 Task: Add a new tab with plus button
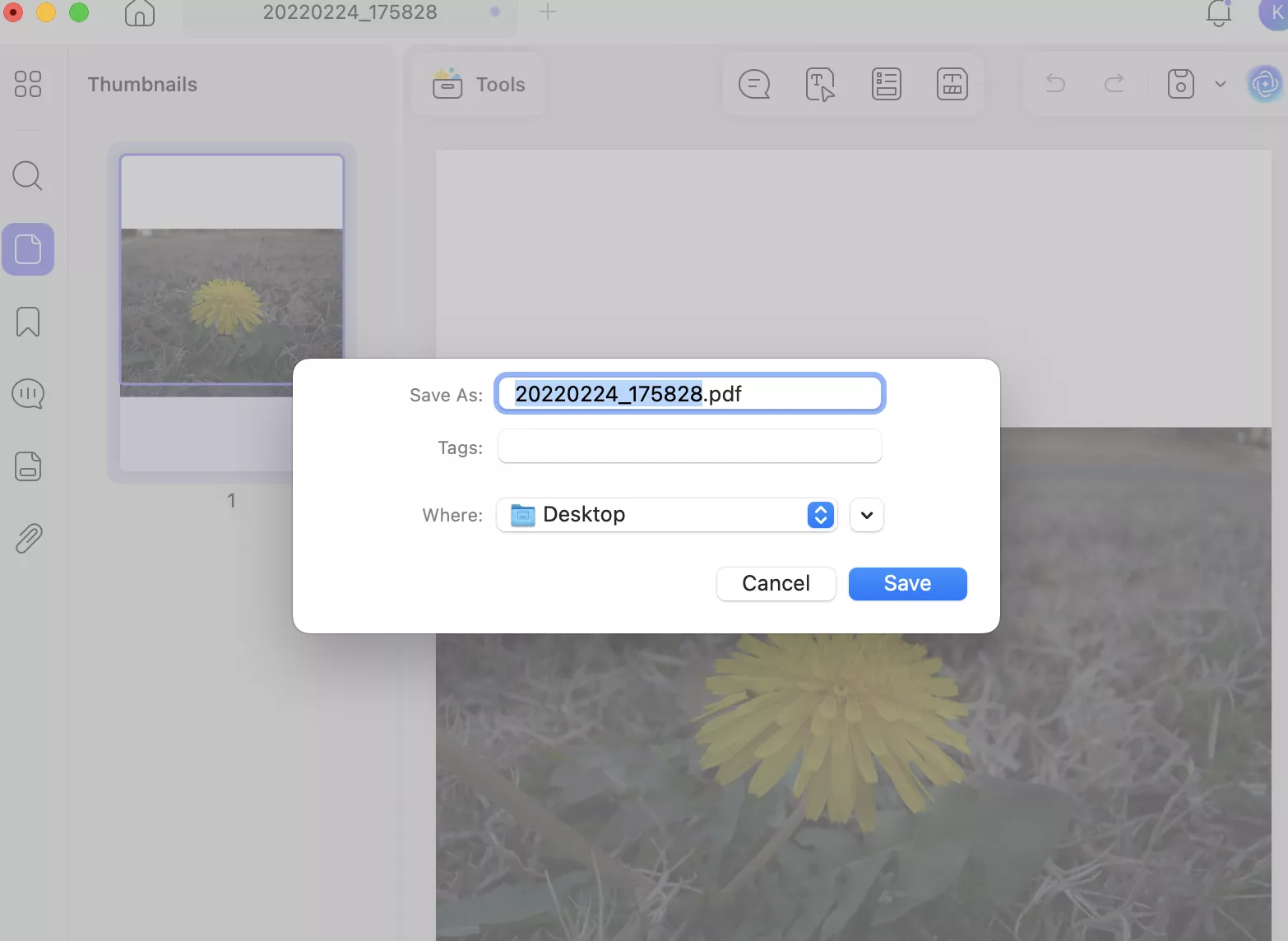[548, 12]
